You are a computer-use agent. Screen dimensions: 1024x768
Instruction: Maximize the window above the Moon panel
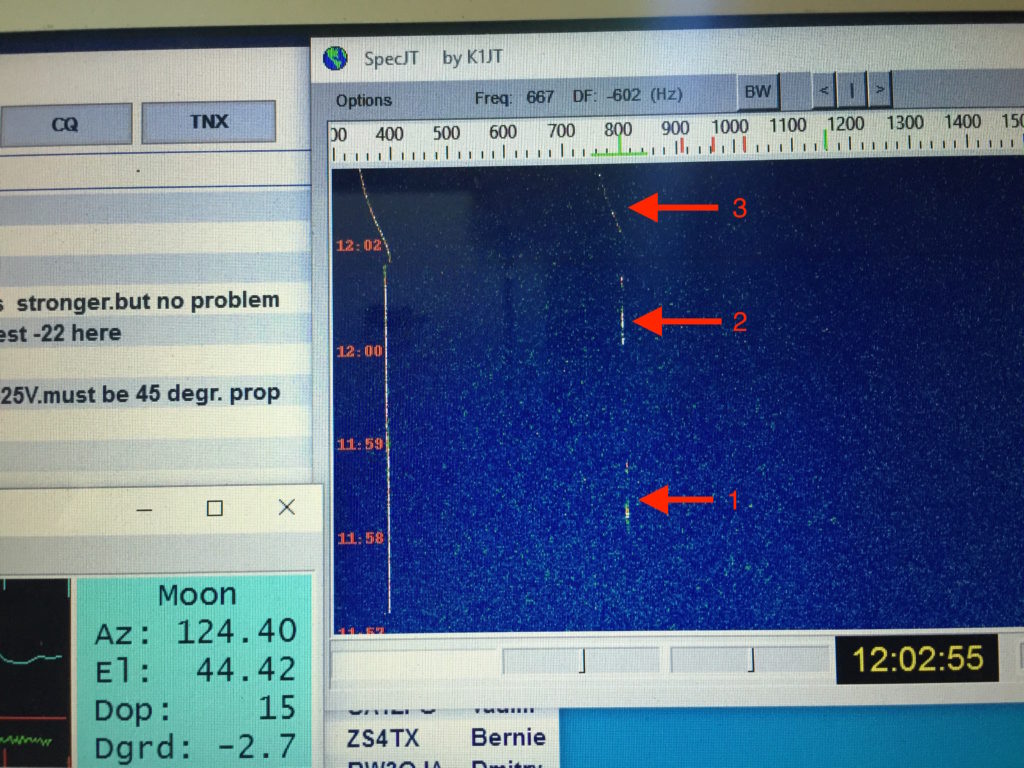(x=214, y=508)
